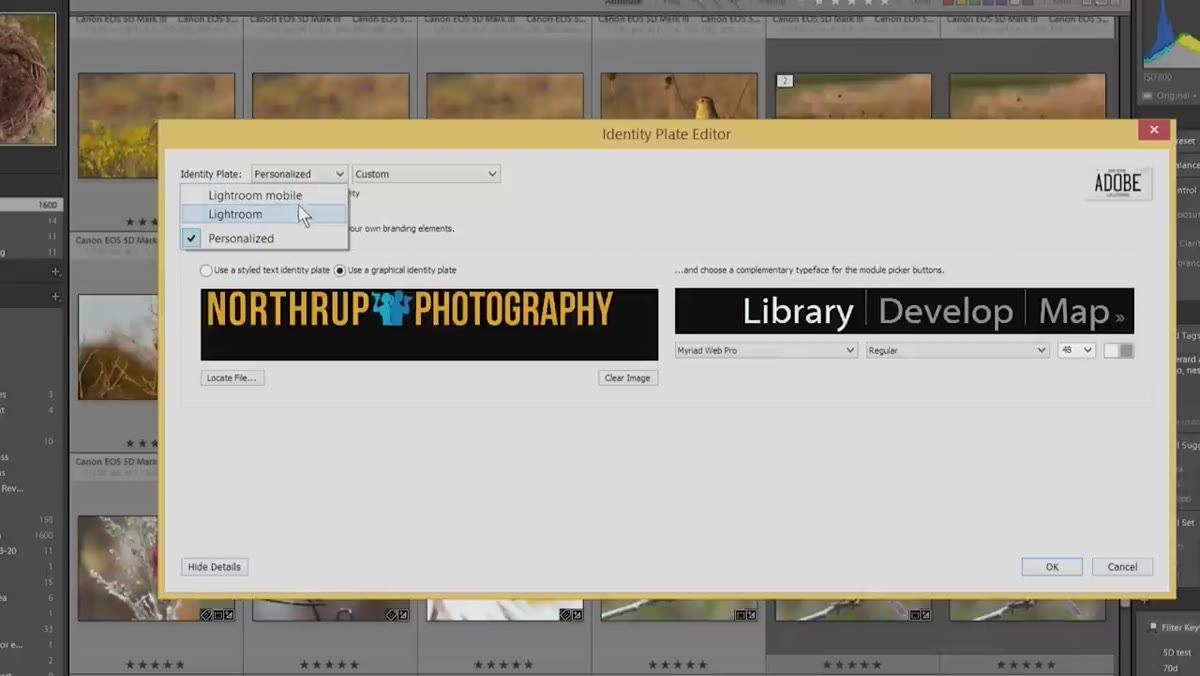Open the Identity Plate dropdown showing Personalized
The width and height of the screenshot is (1200, 676).
pos(299,174)
